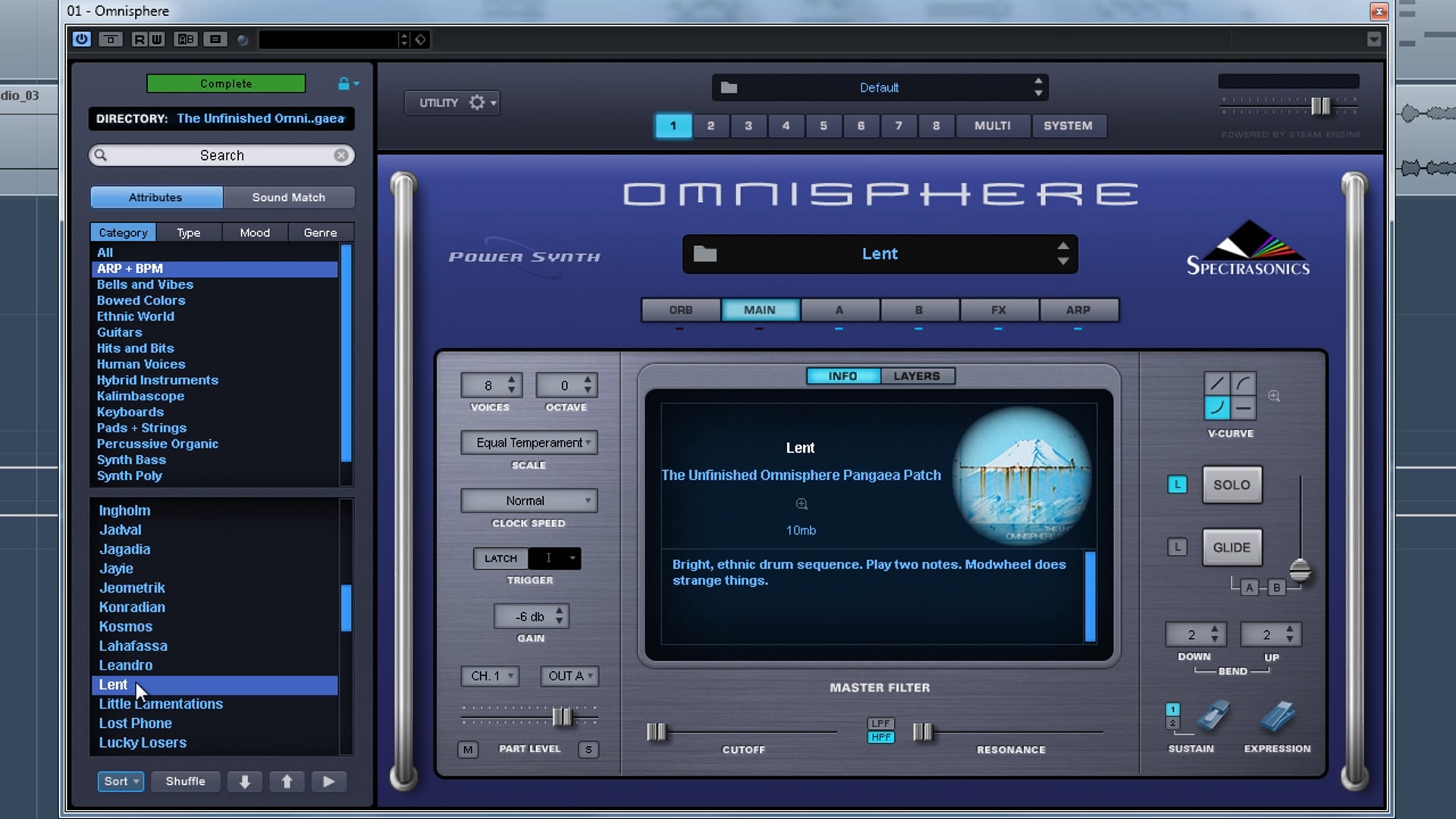
Task: Click the R read automation icon
Action: [x=140, y=39]
